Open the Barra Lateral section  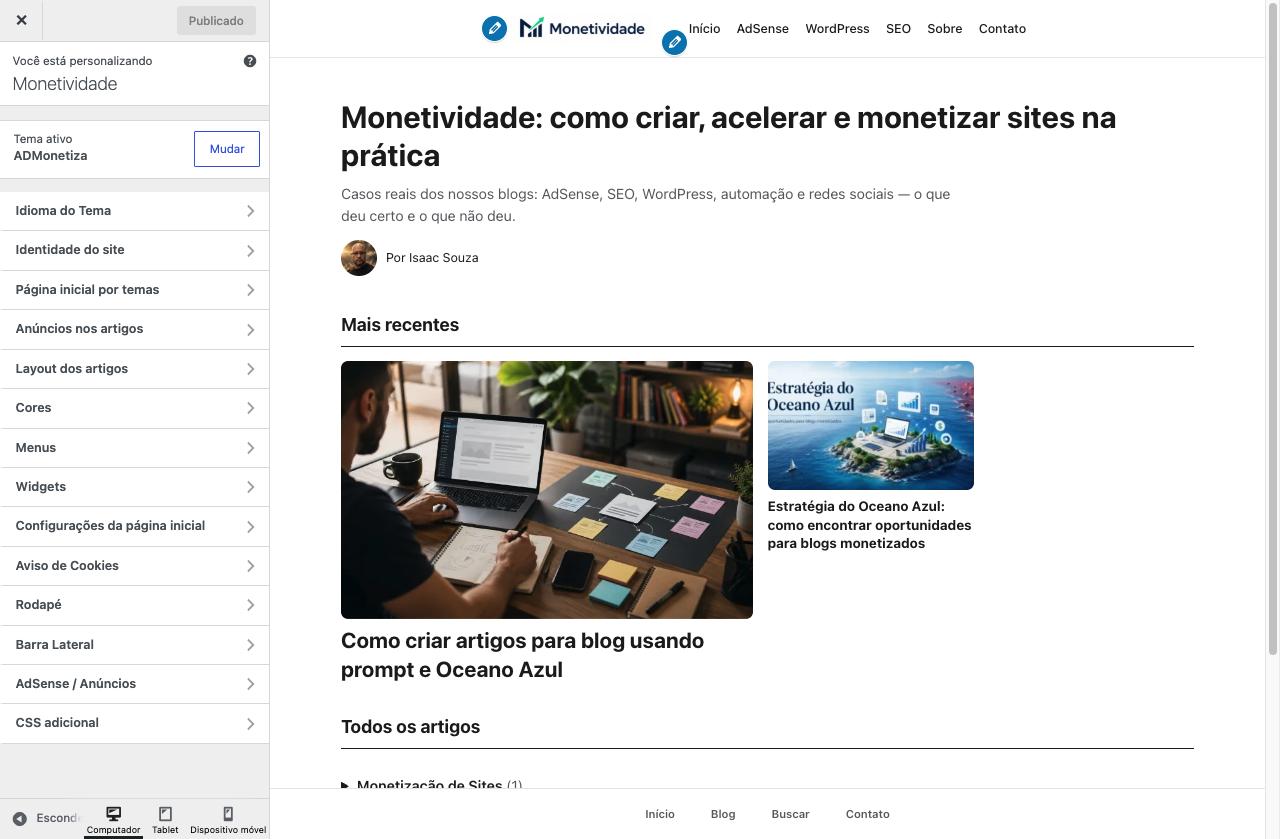point(134,645)
